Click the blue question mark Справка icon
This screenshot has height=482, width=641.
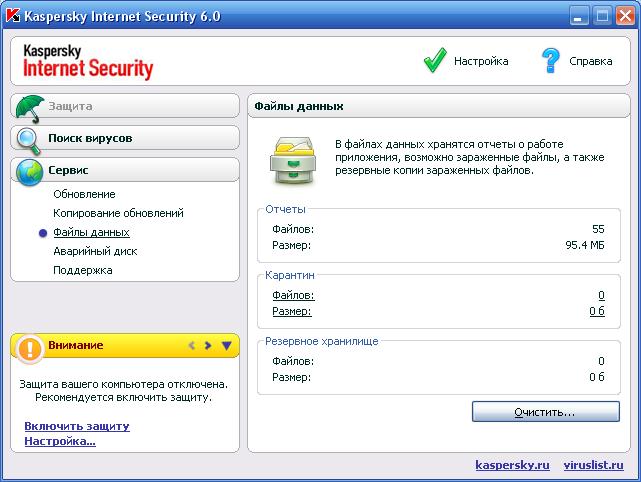[x=550, y=61]
